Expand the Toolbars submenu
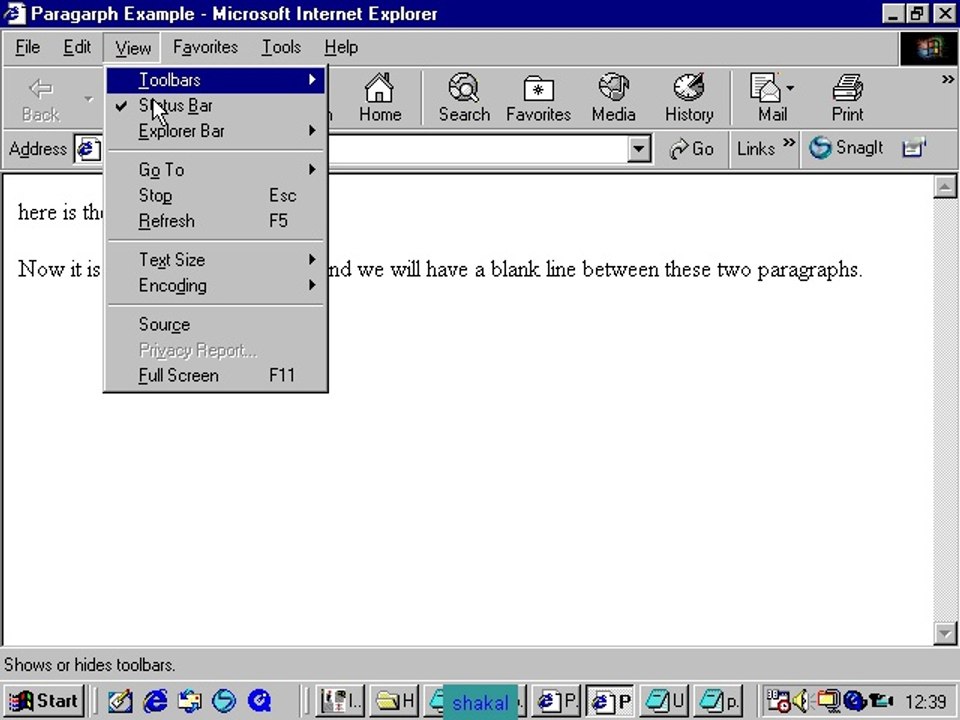Image resolution: width=960 pixels, height=720 pixels. tap(216, 80)
